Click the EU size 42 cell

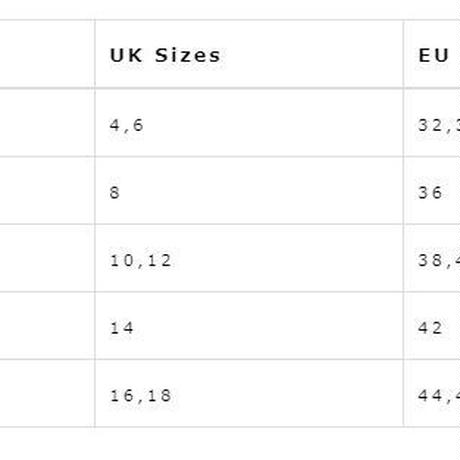[432, 326]
